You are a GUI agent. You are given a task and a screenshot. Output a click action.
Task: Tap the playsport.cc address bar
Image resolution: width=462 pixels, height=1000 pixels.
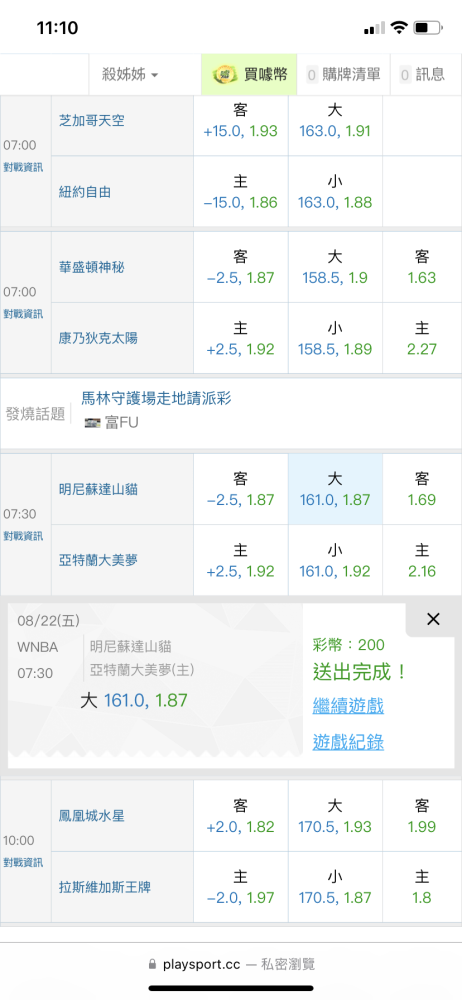(x=231, y=964)
